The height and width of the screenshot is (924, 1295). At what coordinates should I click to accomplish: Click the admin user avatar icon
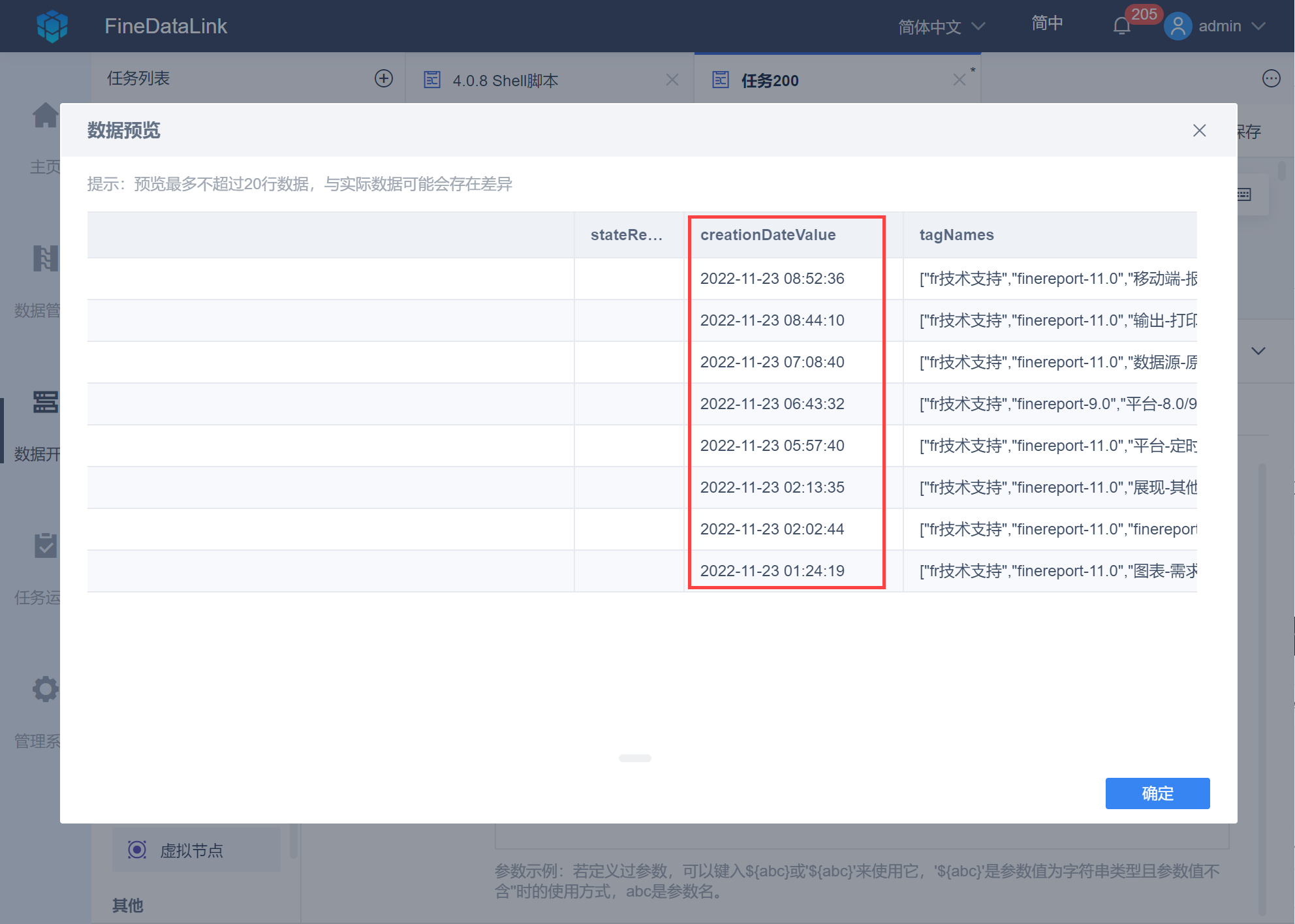1178,26
